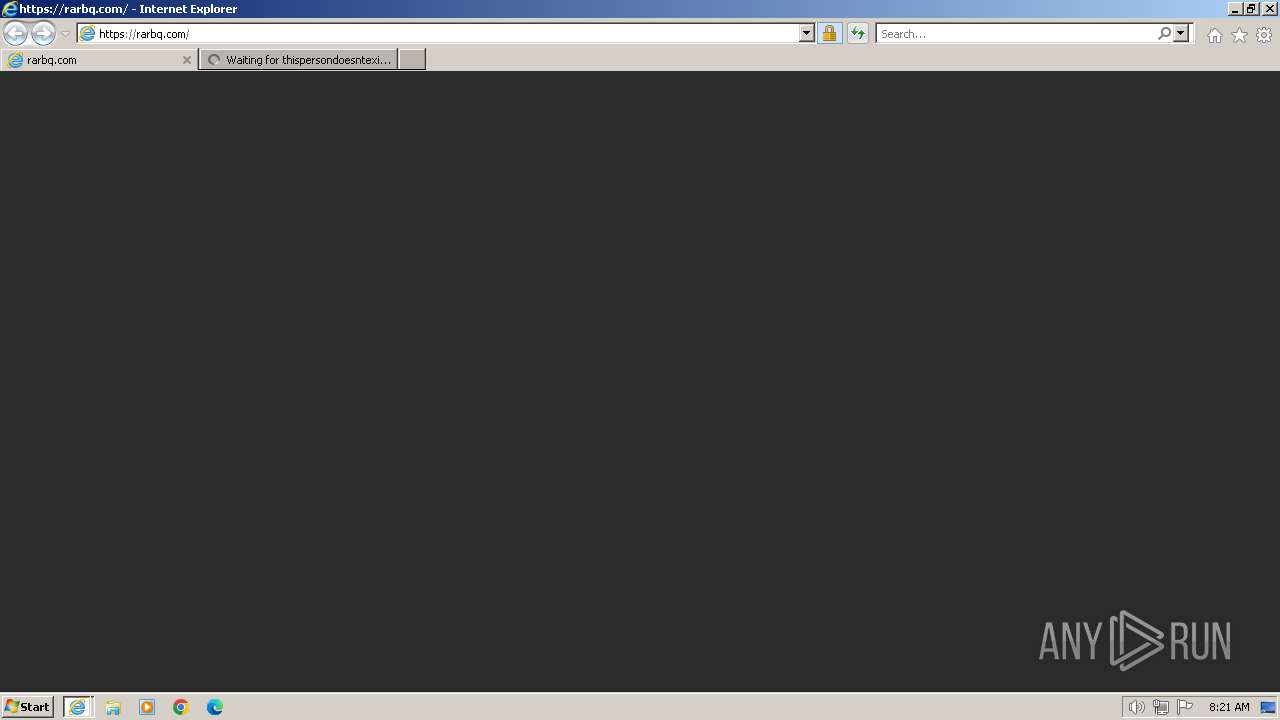
Task: Click Show desktop button in tray
Action: [1268, 707]
